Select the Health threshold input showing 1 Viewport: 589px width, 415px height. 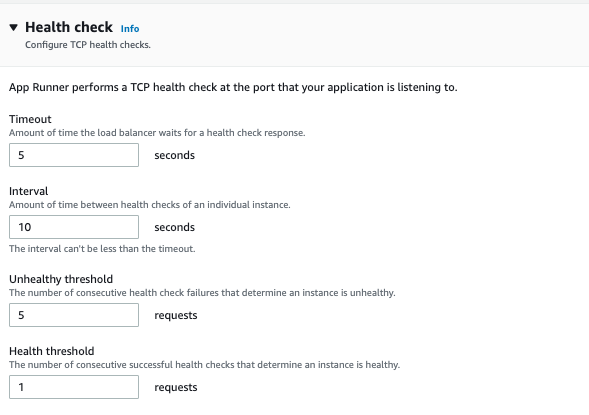tap(74, 387)
